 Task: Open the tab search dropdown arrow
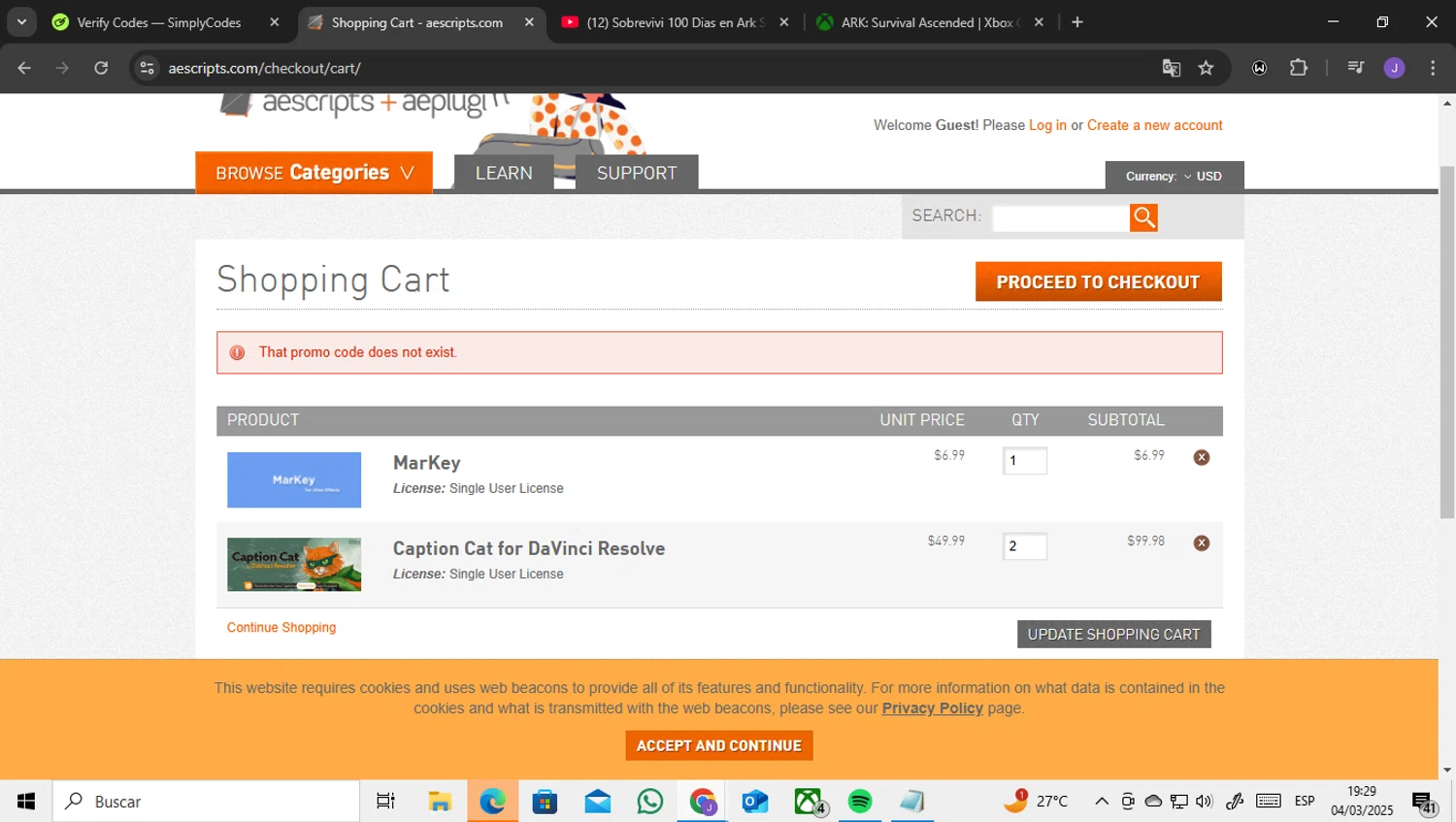click(21, 22)
